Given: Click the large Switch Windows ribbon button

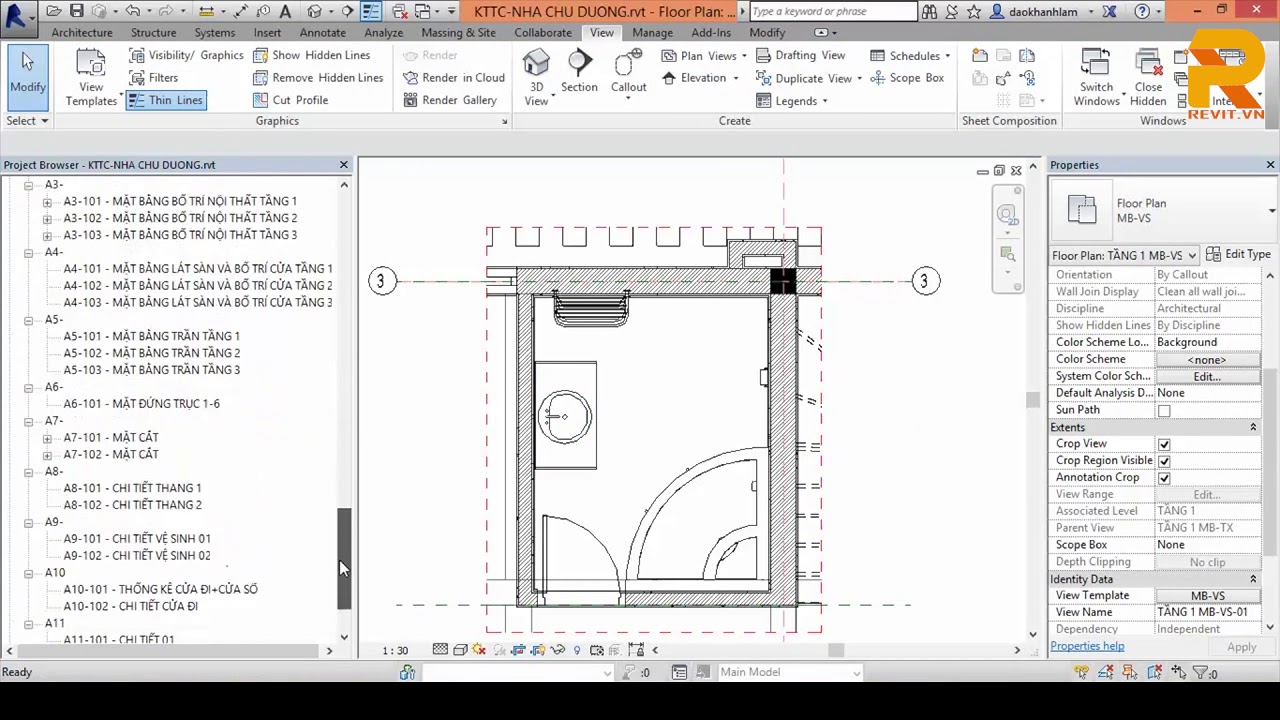Looking at the screenshot, I should pyautogui.click(x=1096, y=78).
